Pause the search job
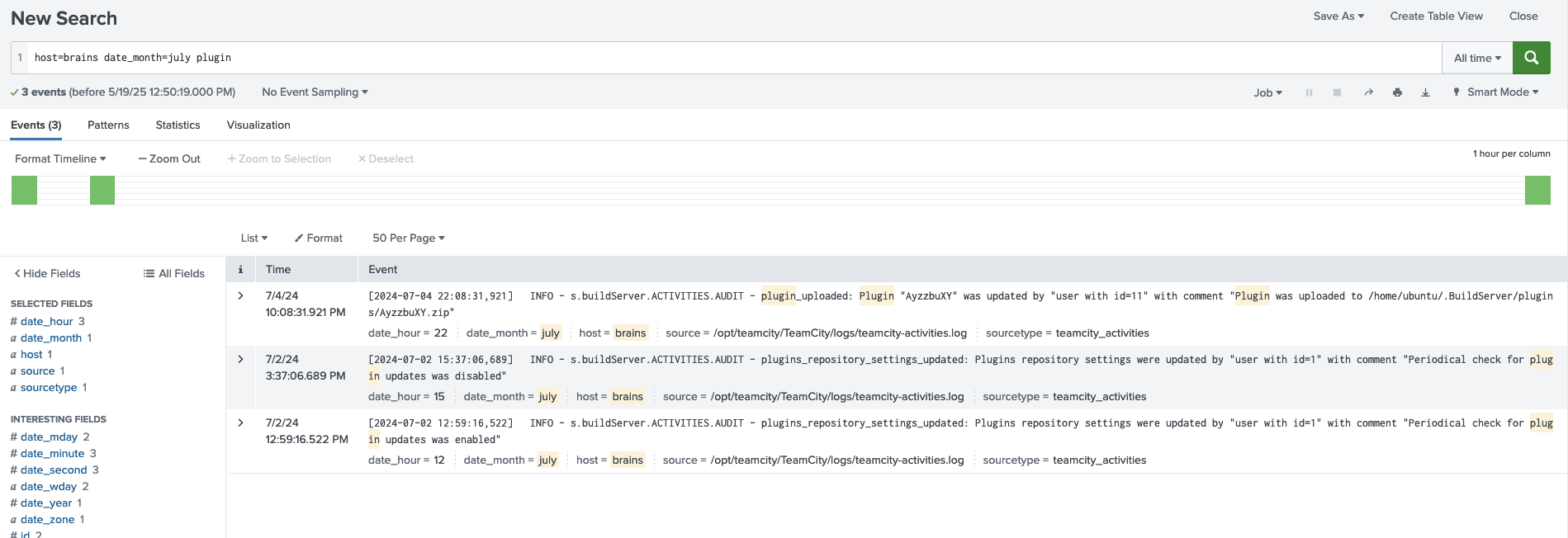Image resolution: width=1568 pixels, height=538 pixels. click(1309, 92)
